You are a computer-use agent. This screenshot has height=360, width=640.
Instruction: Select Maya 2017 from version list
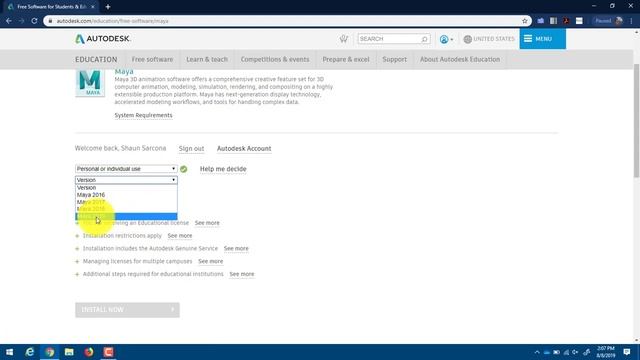[x=126, y=202]
